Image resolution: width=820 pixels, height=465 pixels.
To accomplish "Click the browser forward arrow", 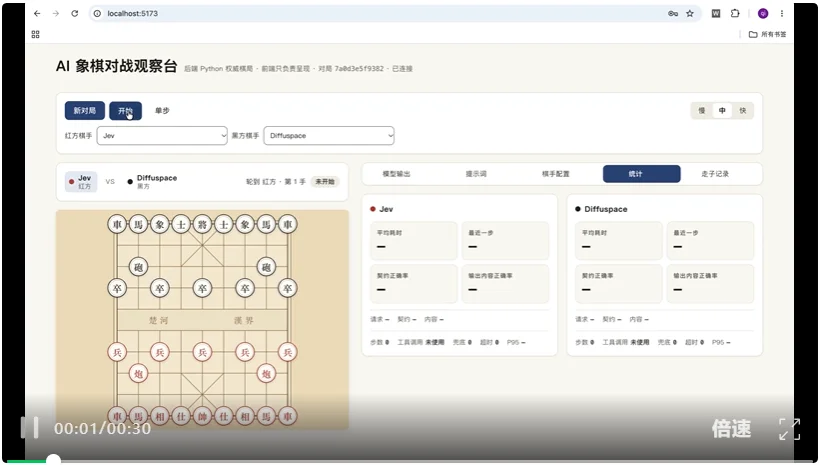I will click(56, 14).
